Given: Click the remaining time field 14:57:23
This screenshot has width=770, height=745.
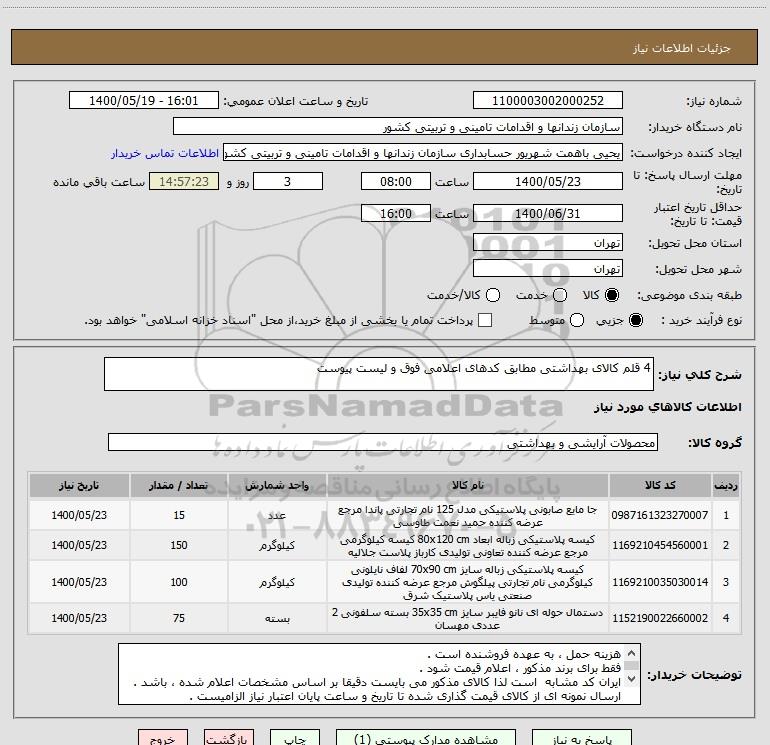Looking at the screenshot, I should pyautogui.click(x=184, y=181).
